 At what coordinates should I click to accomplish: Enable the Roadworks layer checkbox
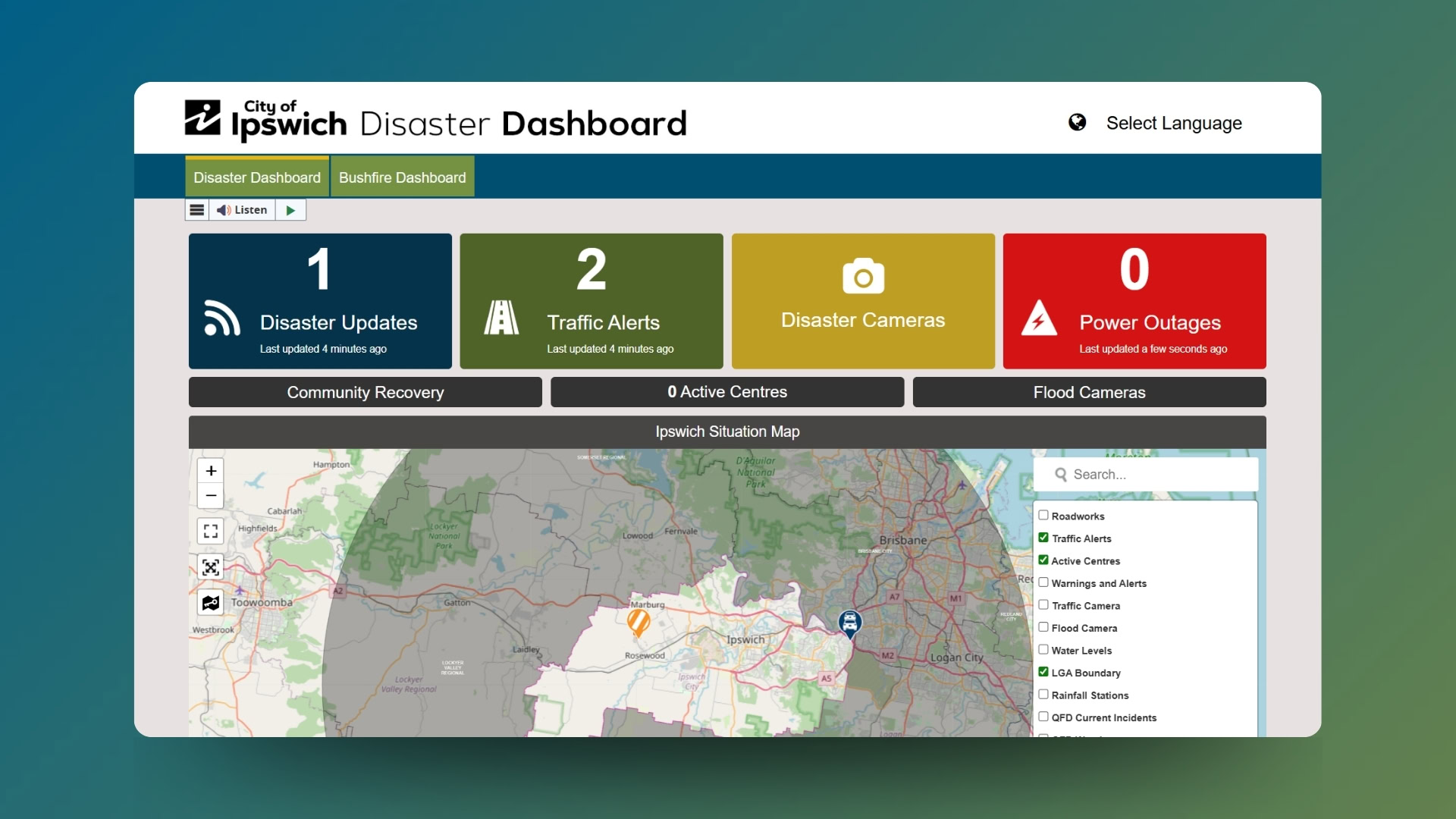[1043, 516]
